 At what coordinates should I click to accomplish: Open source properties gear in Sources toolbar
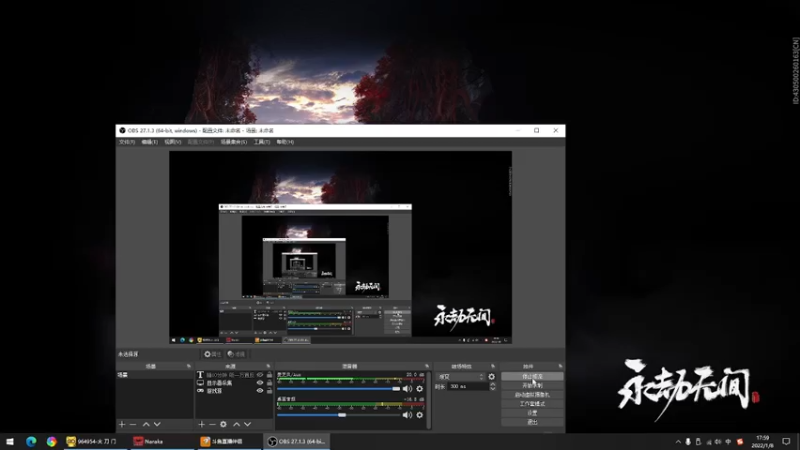point(223,424)
